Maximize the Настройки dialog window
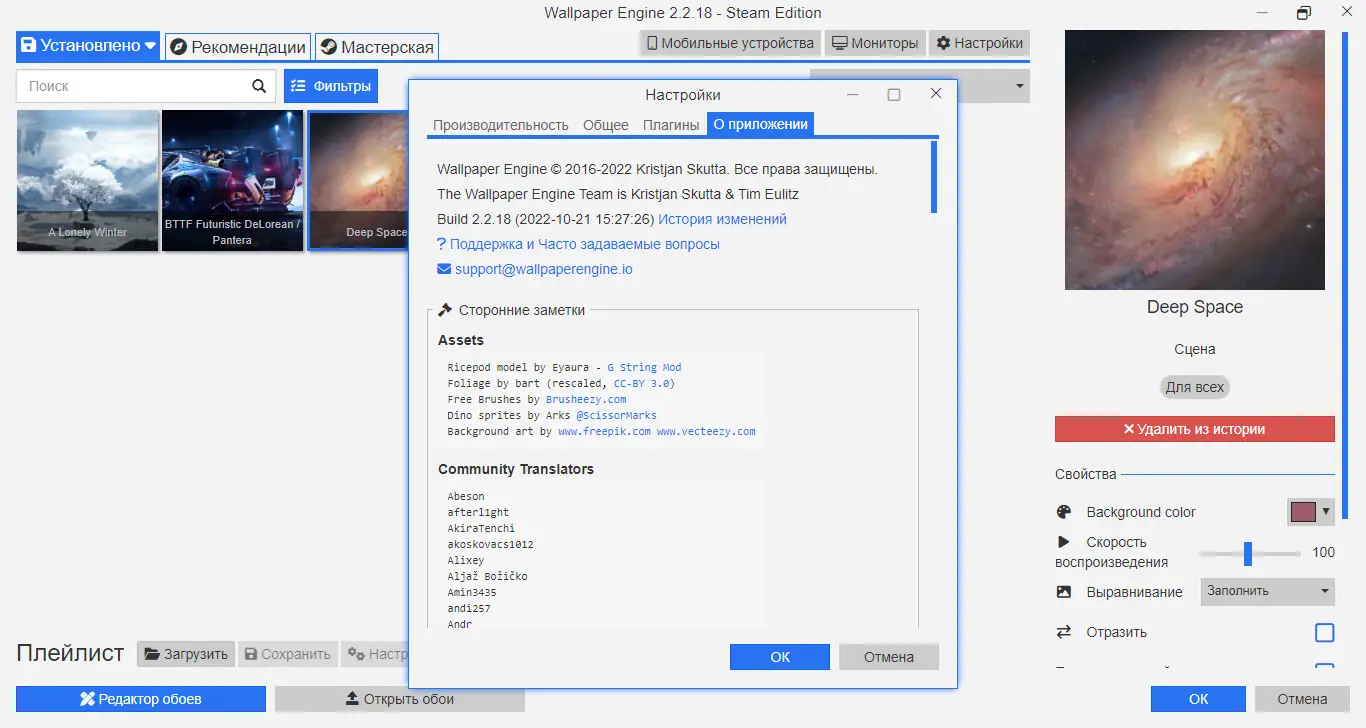This screenshot has width=1366, height=728. (894, 94)
